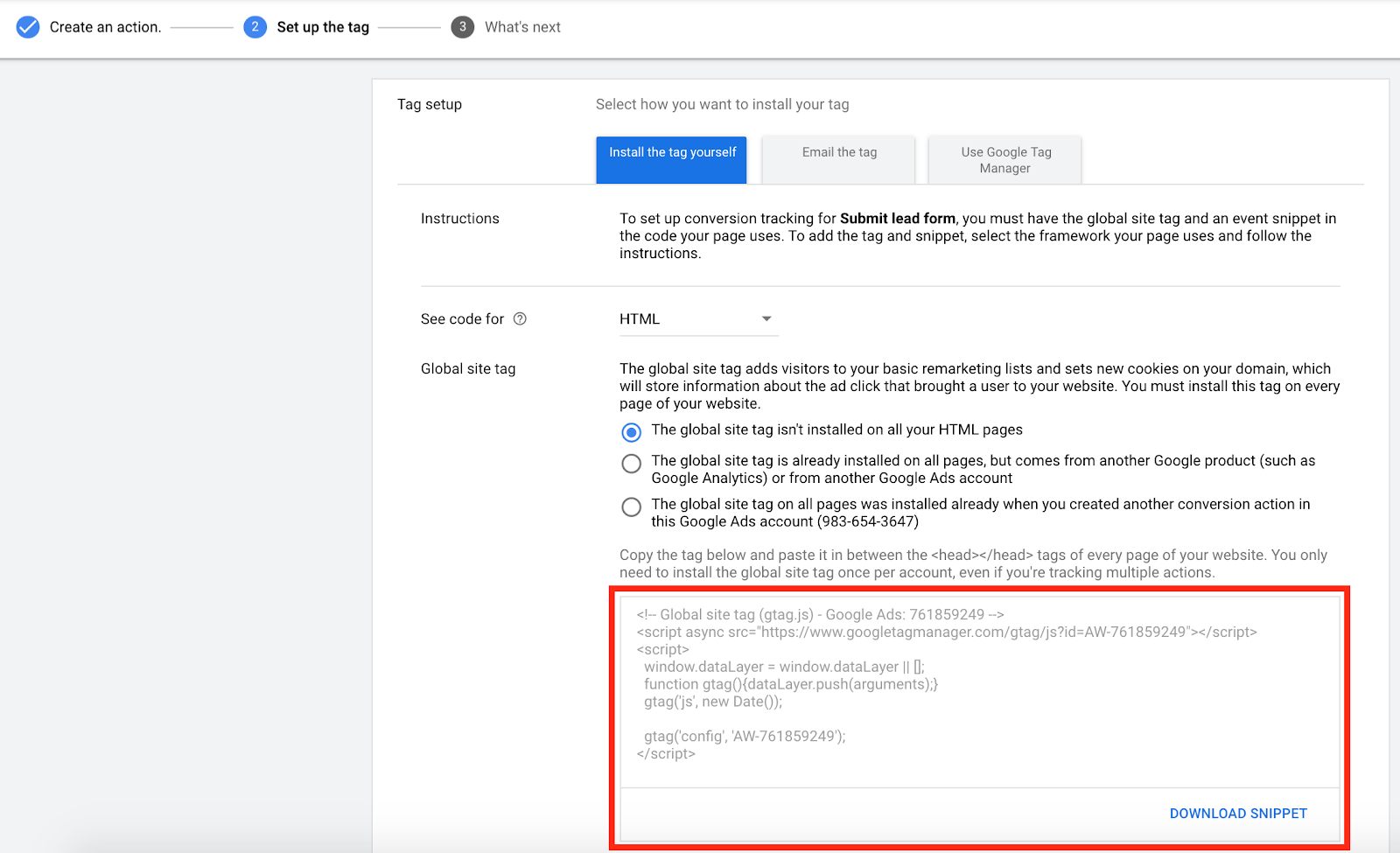
Task: Click the 'Tag setup' heading
Action: (430, 104)
